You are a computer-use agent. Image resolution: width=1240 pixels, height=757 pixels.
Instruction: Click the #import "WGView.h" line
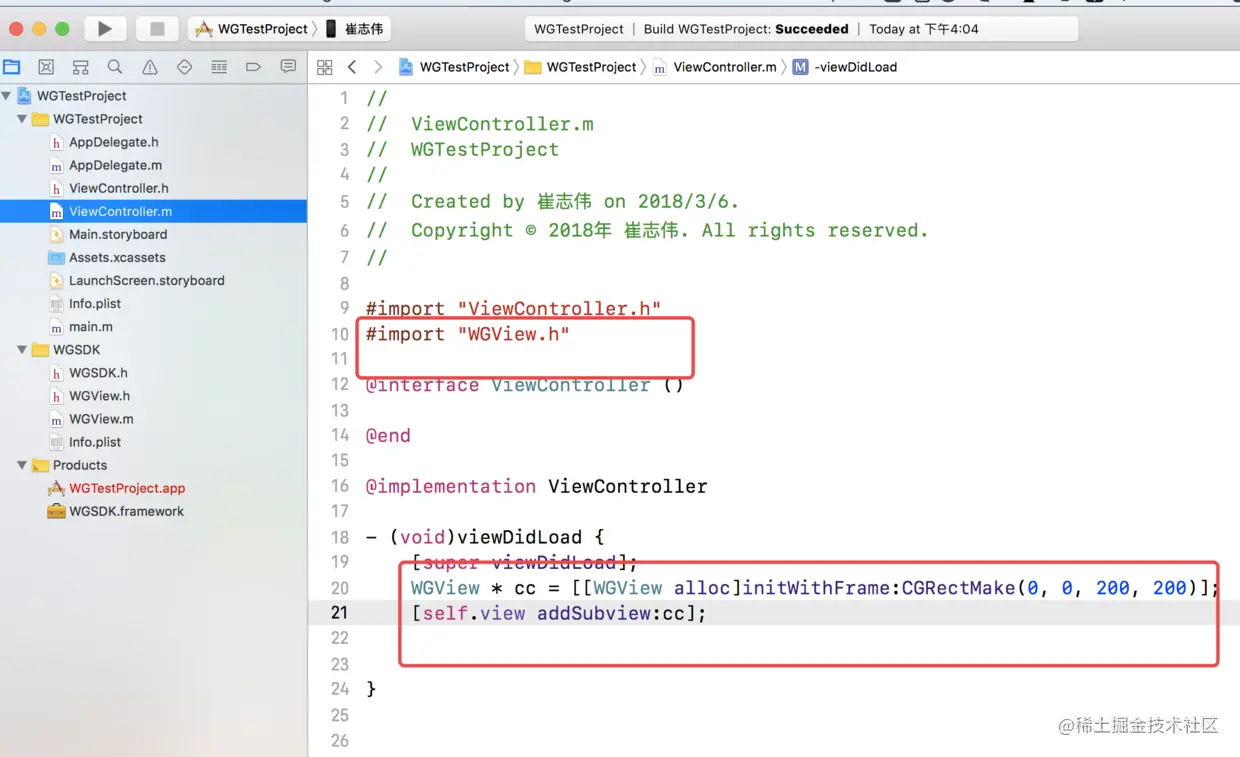[467, 334]
